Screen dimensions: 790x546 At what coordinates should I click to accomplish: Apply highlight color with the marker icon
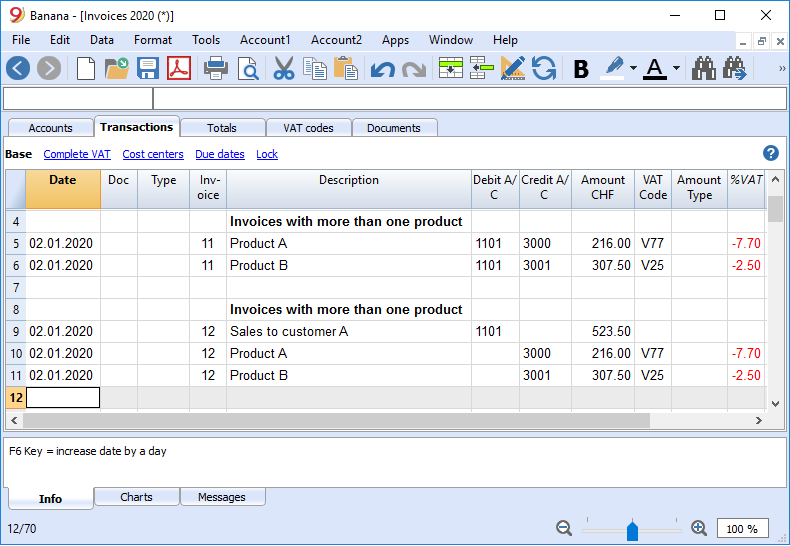coord(613,68)
